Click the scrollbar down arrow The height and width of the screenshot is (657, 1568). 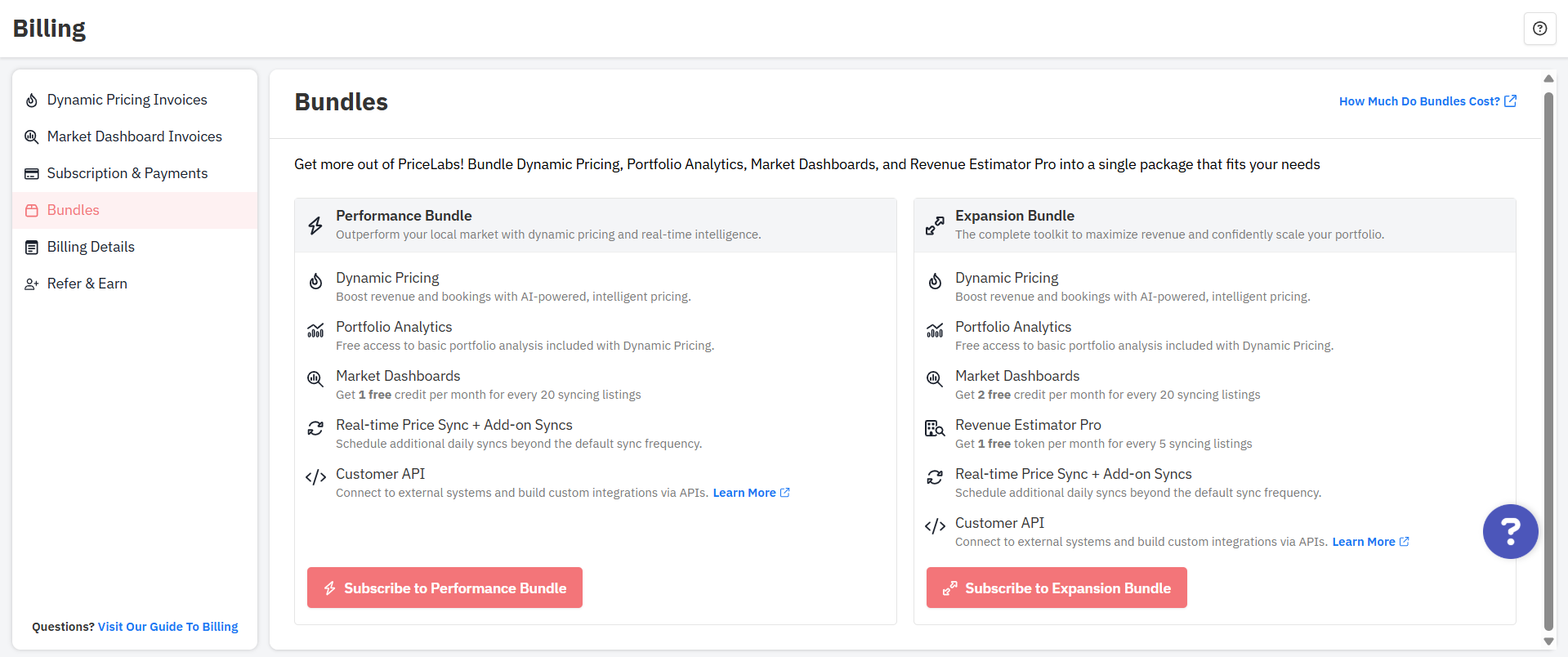[x=1548, y=641]
